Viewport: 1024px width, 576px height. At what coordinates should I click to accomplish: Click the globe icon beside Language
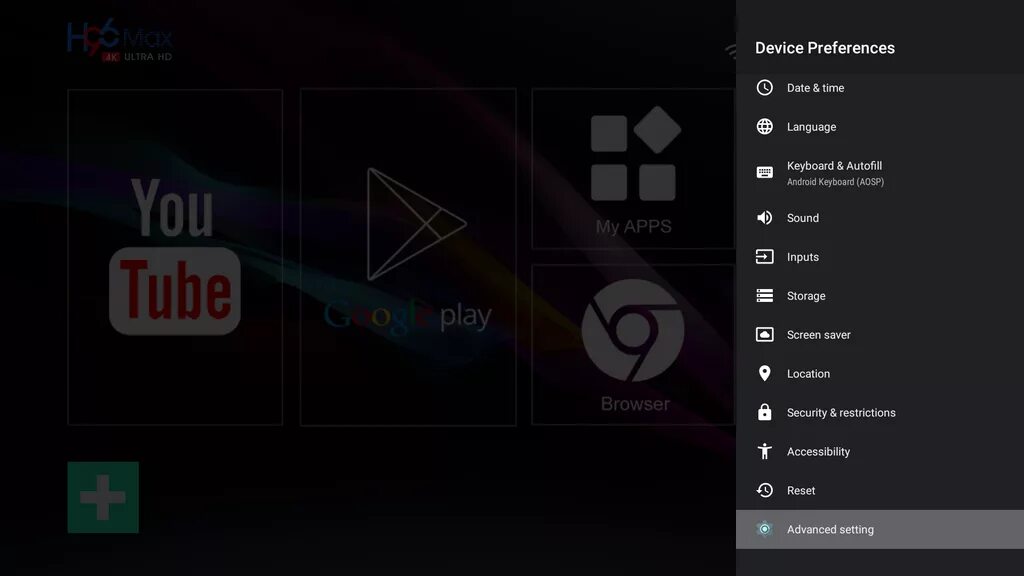click(764, 127)
